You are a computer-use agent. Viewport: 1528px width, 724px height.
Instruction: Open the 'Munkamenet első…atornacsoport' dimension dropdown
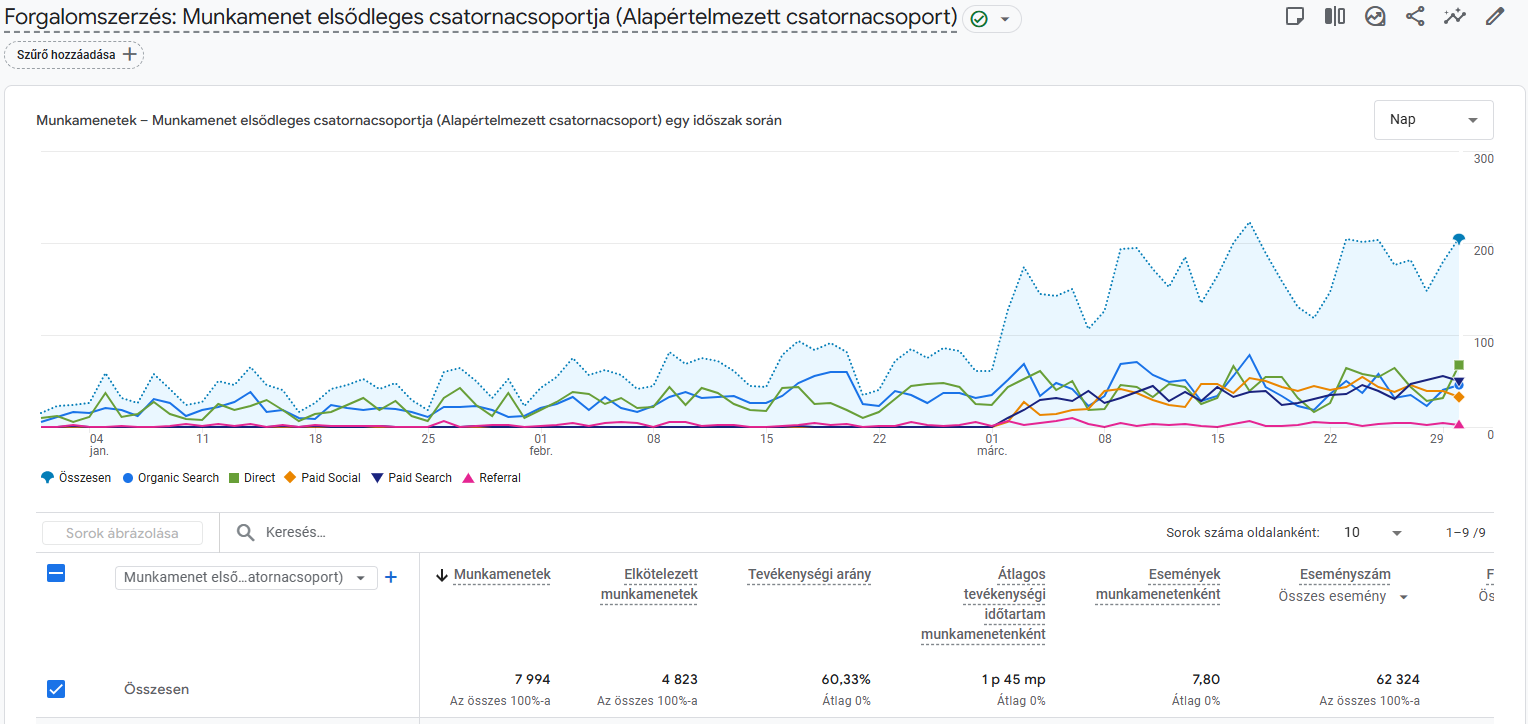click(246, 578)
